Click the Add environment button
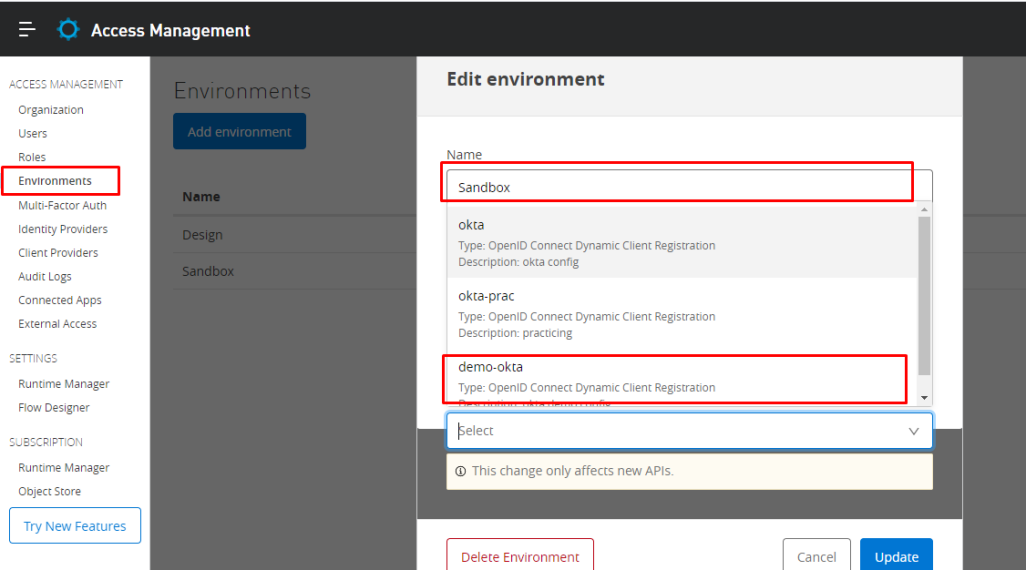1026x571 pixels. (x=239, y=131)
